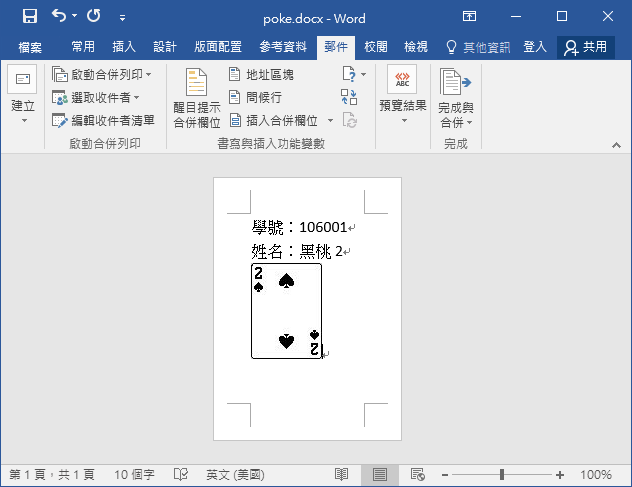Open the 建立 envelope dropdown
632x487 pixels.
click(23, 94)
